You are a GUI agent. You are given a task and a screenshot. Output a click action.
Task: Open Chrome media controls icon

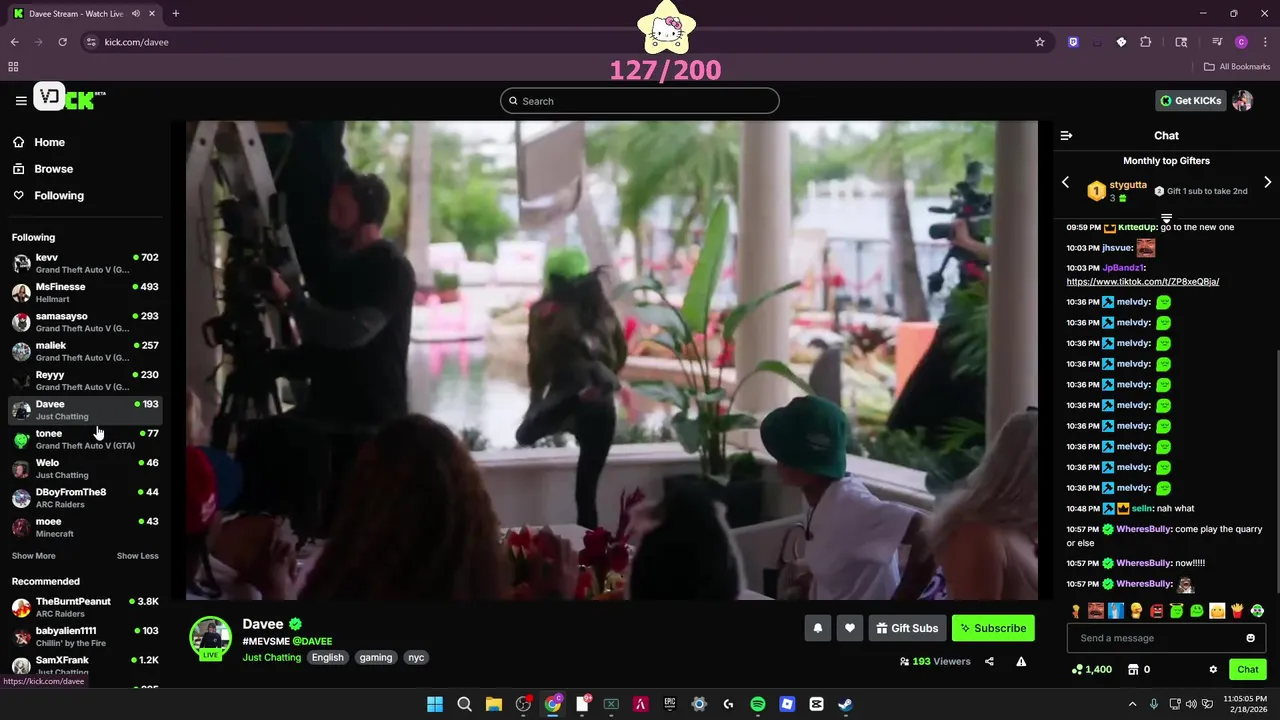click(x=1217, y=42)
